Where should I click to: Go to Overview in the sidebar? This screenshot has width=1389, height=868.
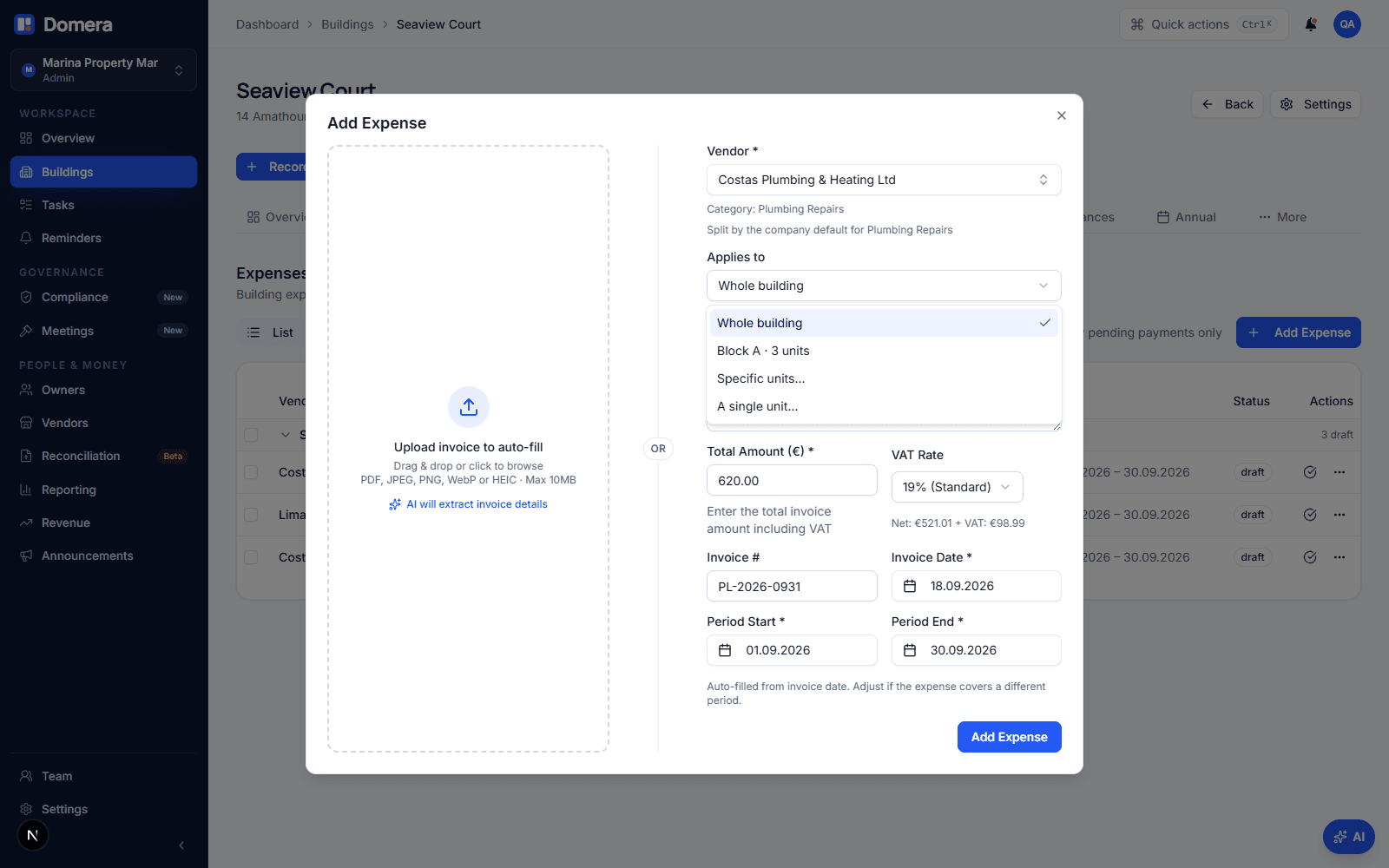click(x=103, y=138)
